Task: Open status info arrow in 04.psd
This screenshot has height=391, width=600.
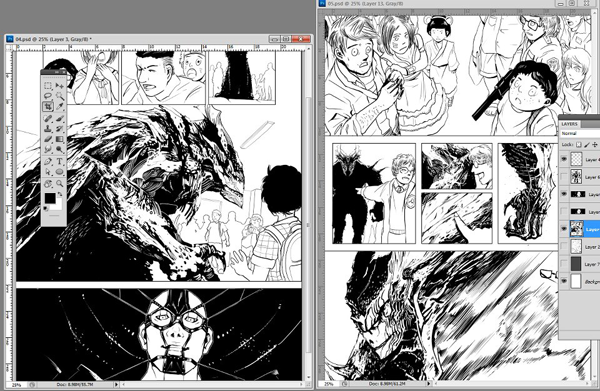Action: tap(116, 384)
